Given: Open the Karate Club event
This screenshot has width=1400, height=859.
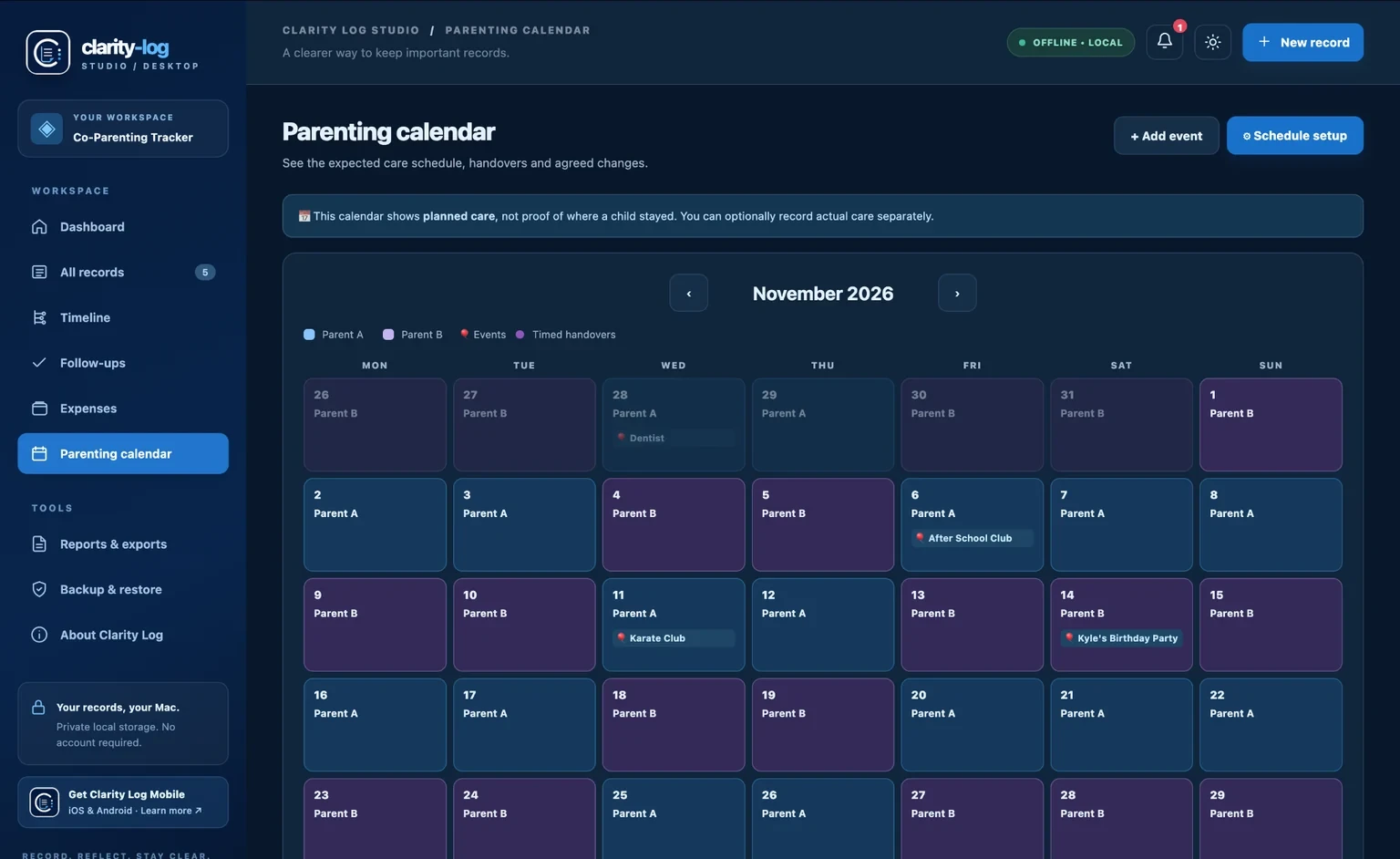Looking at the screenshot, I should point(674,638).
